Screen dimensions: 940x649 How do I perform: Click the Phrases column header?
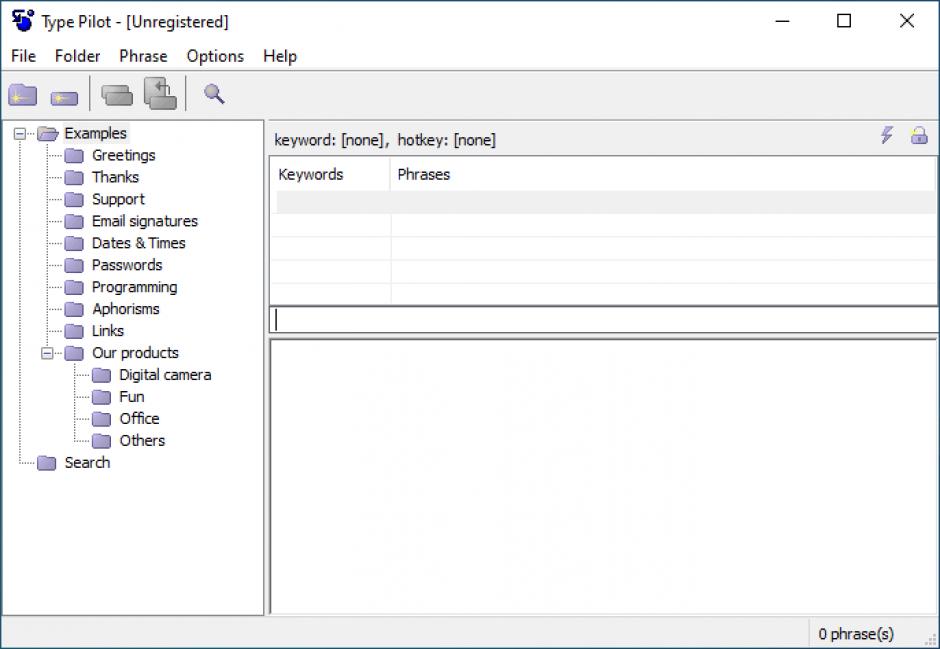664,174
